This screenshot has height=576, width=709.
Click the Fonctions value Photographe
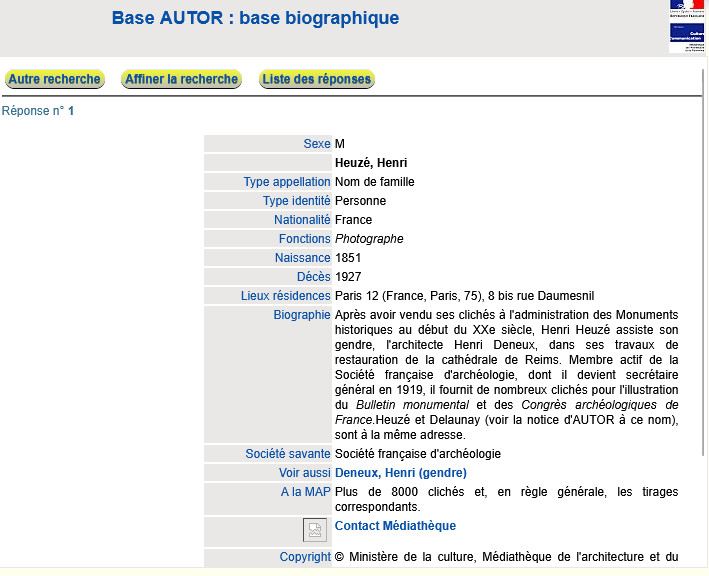pyautogui.click(x=369, y=239)
